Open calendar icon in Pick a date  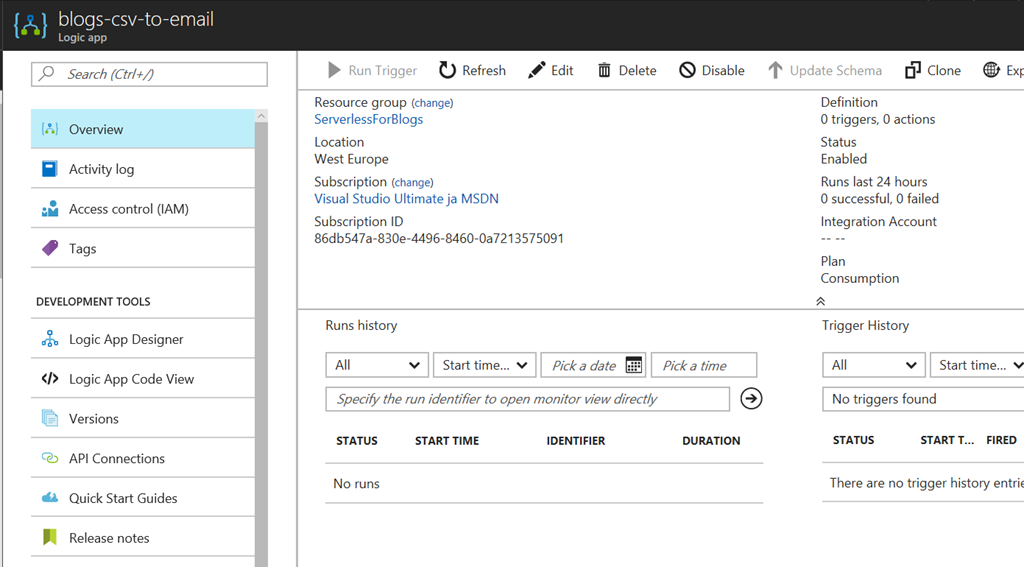pyautogui.click(x=633, y=365)
